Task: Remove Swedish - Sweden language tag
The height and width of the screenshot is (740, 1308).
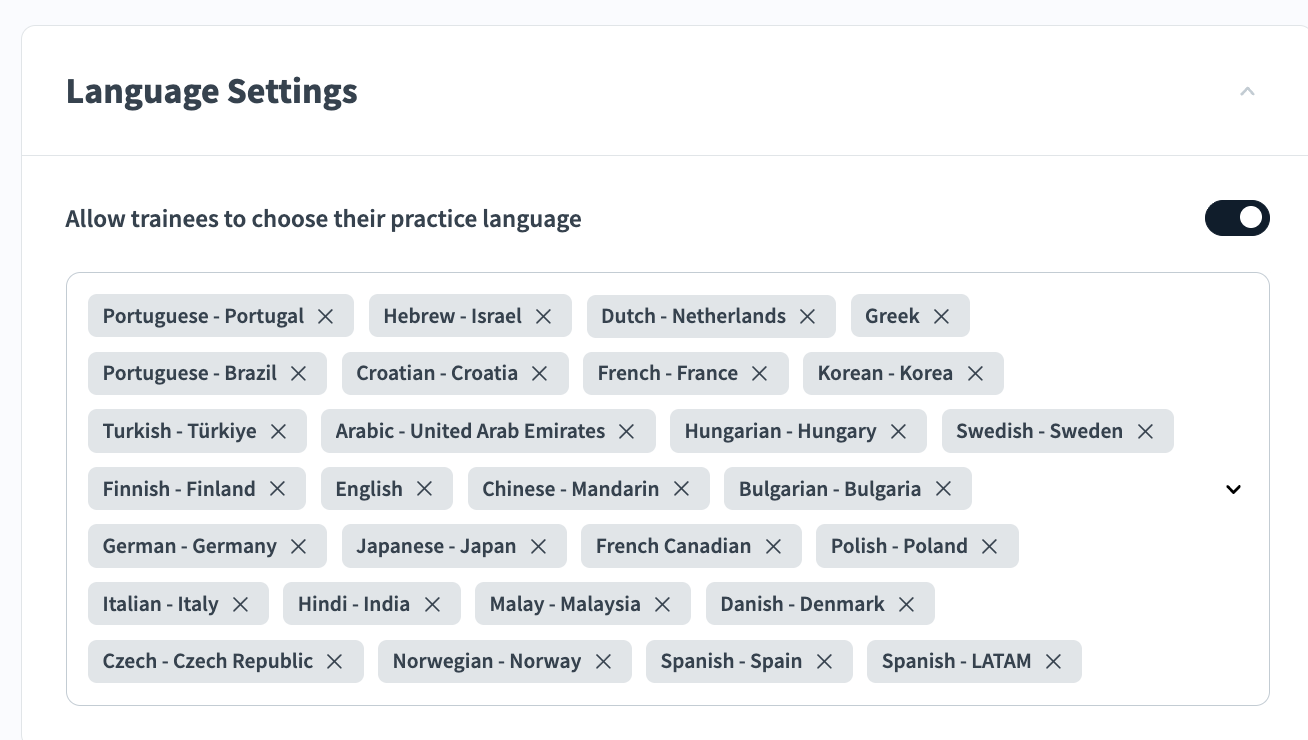Action: [1146, 431]
